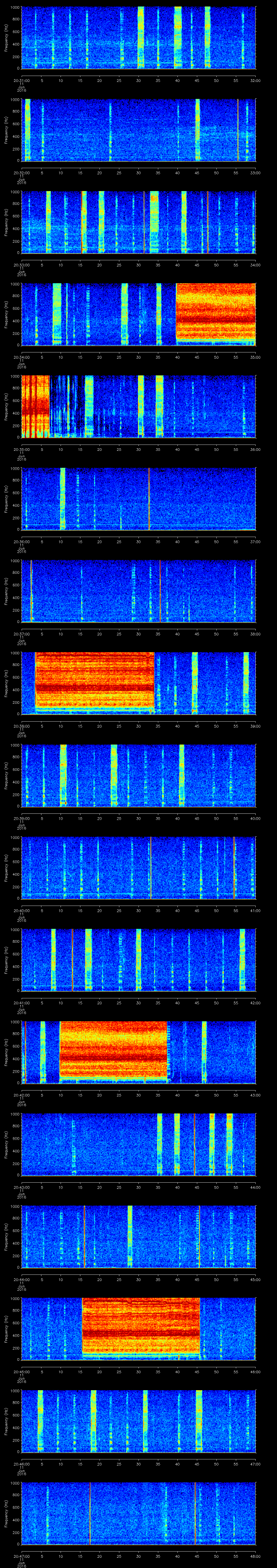Click the red spike near 55s in the 20:40:00 spectrogram
The width and height of the screenshot is (277, 1568).
(234, 867)
